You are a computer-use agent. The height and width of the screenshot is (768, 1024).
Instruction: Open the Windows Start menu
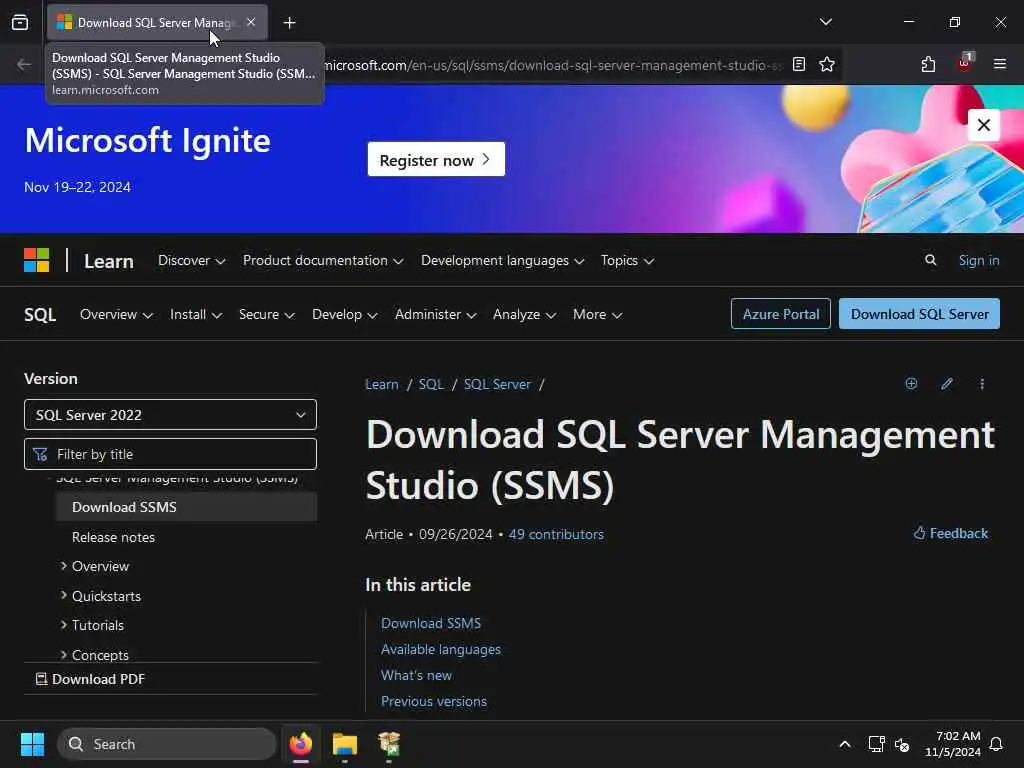[32, 744]
